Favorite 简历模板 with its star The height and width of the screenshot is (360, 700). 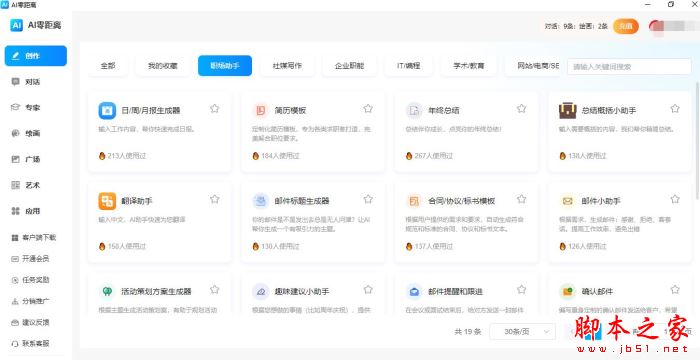tap(368, 109)
